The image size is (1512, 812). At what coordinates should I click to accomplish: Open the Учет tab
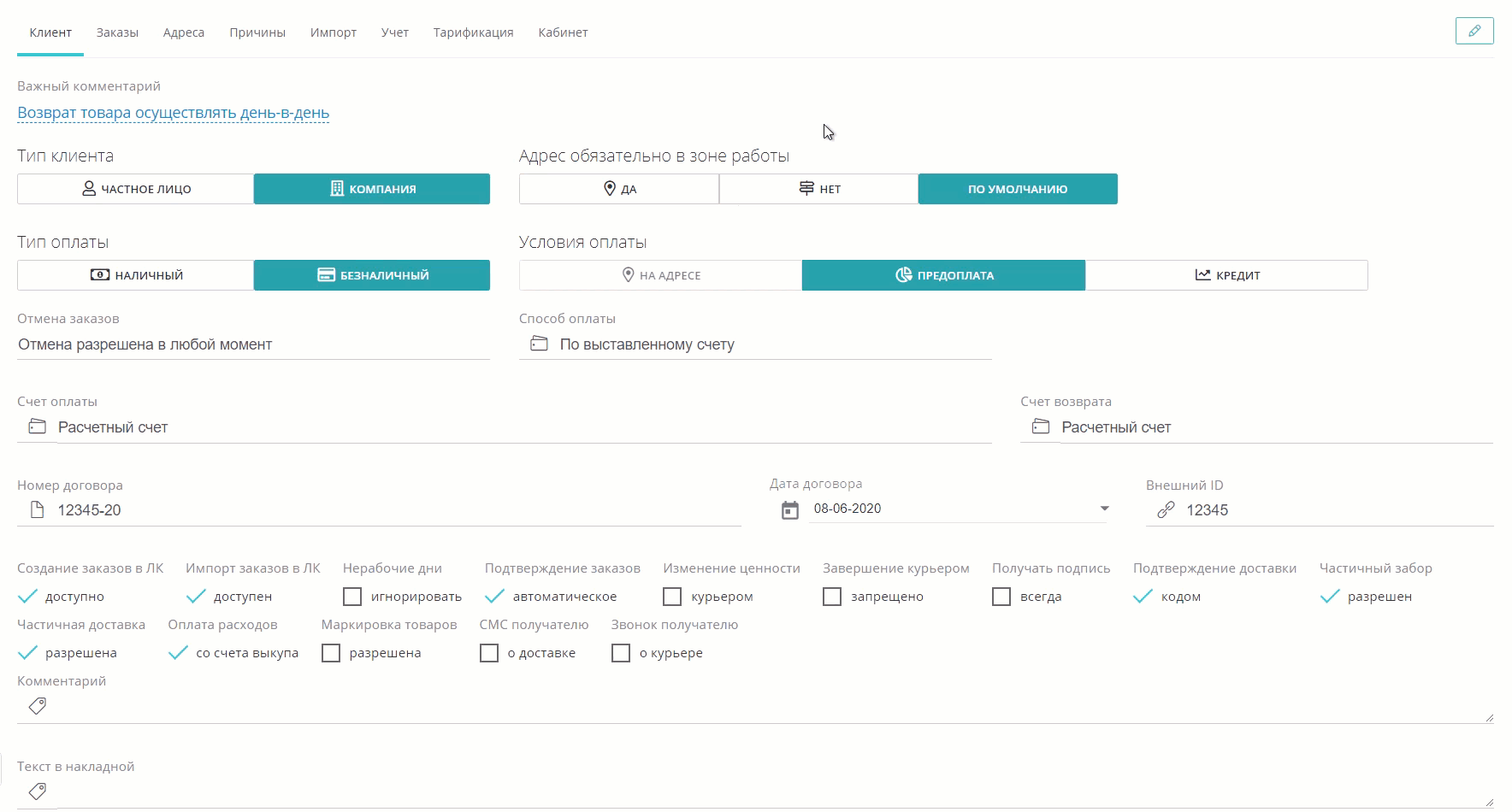tap(395, 32)
